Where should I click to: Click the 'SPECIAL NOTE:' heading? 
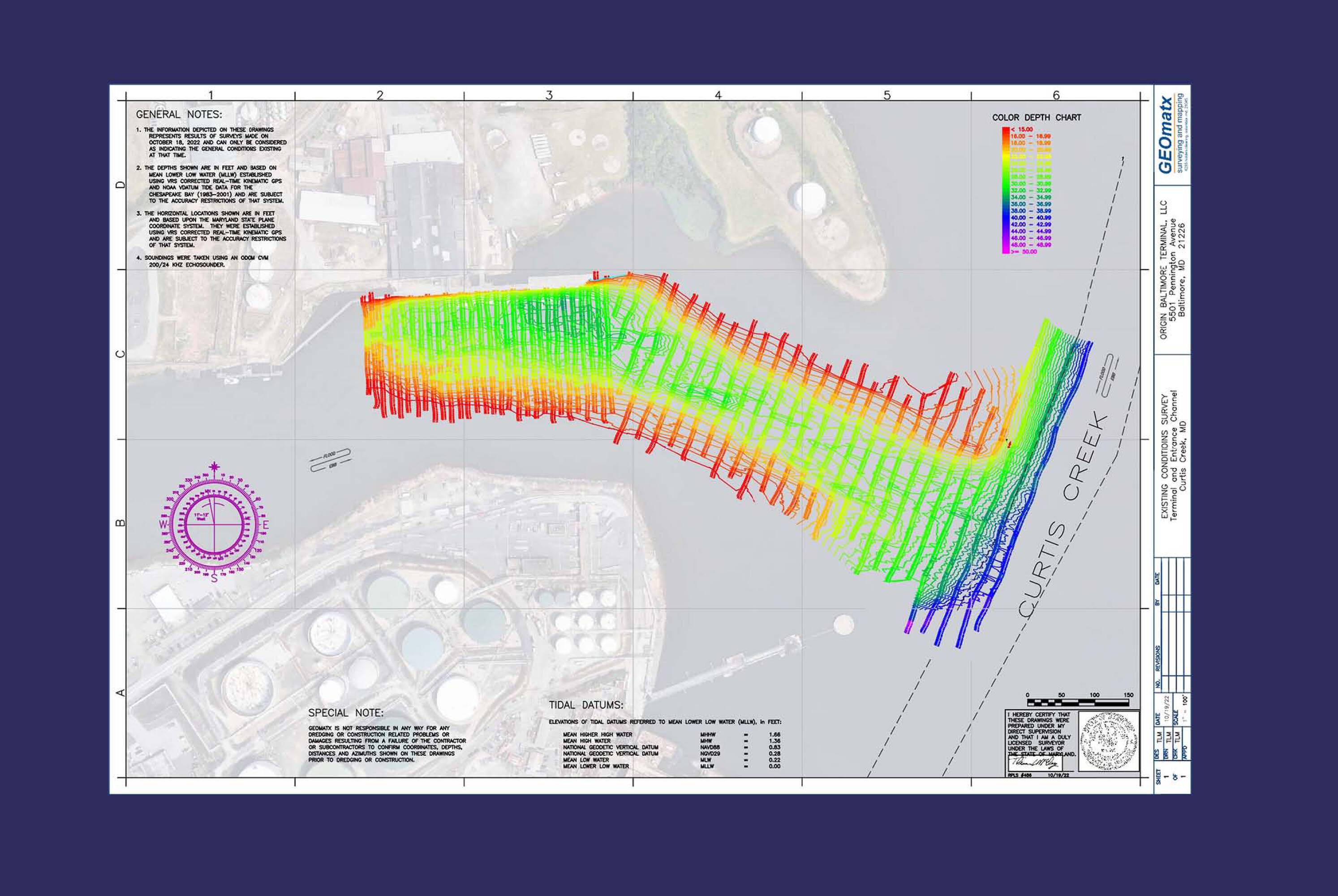(x=346, y=713)
